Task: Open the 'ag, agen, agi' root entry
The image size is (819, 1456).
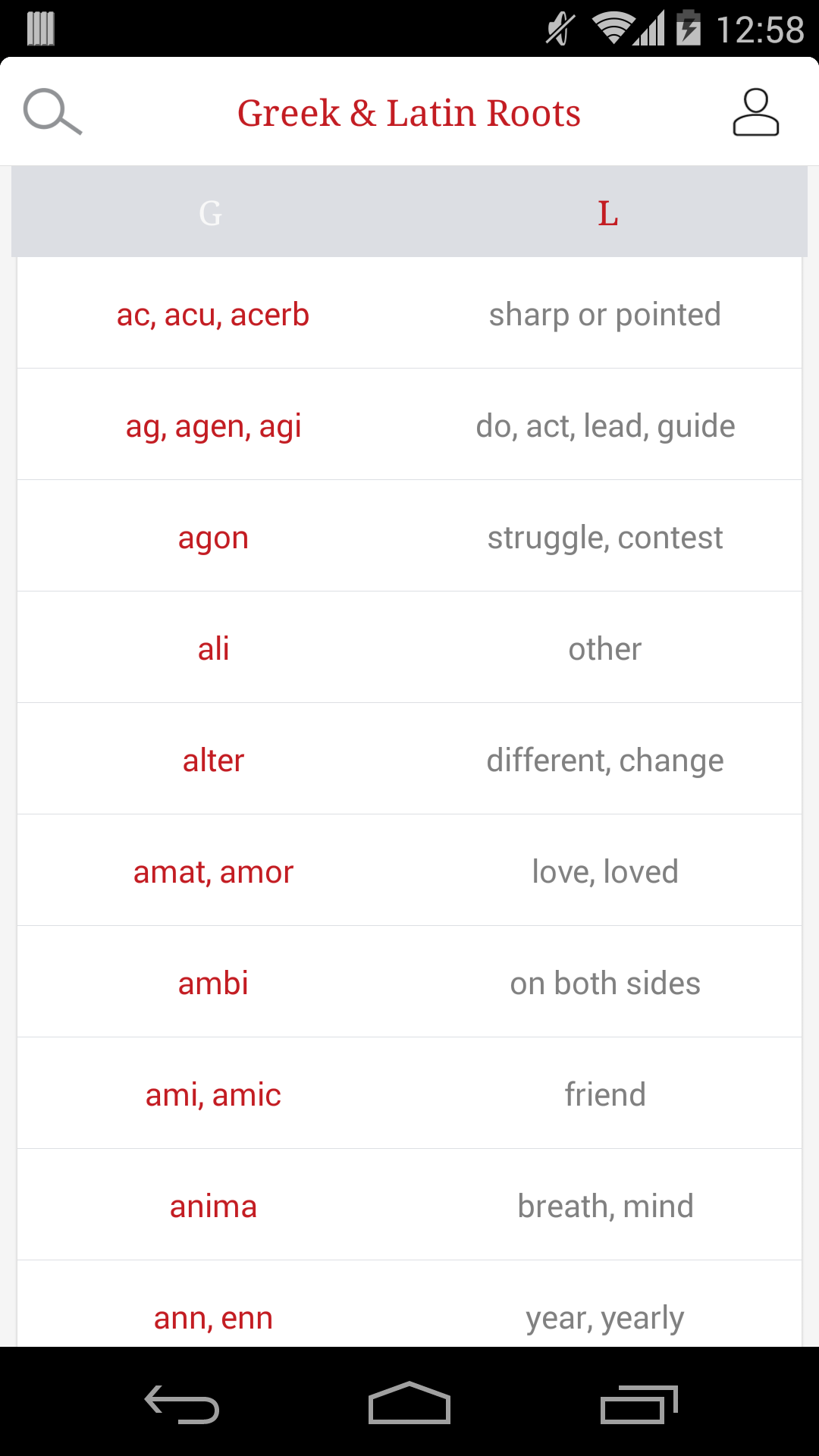Action: click(x=409, y=425)
